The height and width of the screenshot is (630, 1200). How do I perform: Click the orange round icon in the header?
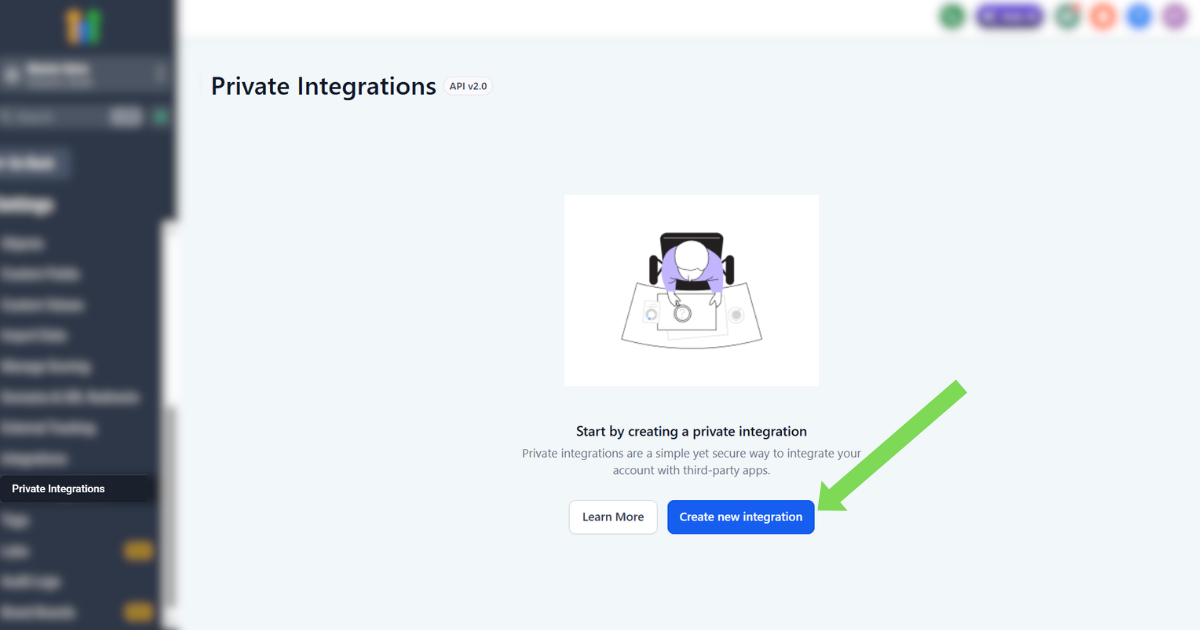pyautogui.click(x=1103, y=16)
